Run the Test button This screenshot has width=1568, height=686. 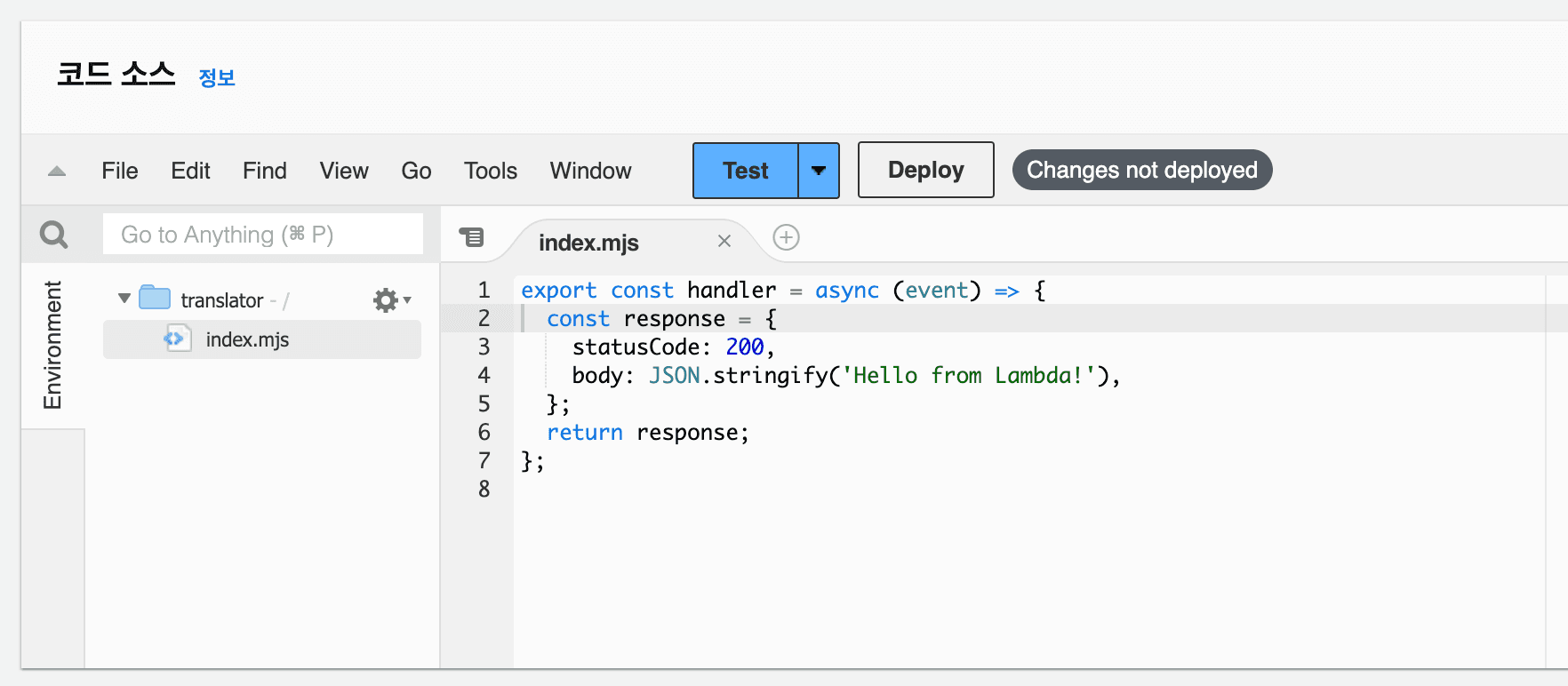pos(745,171)
